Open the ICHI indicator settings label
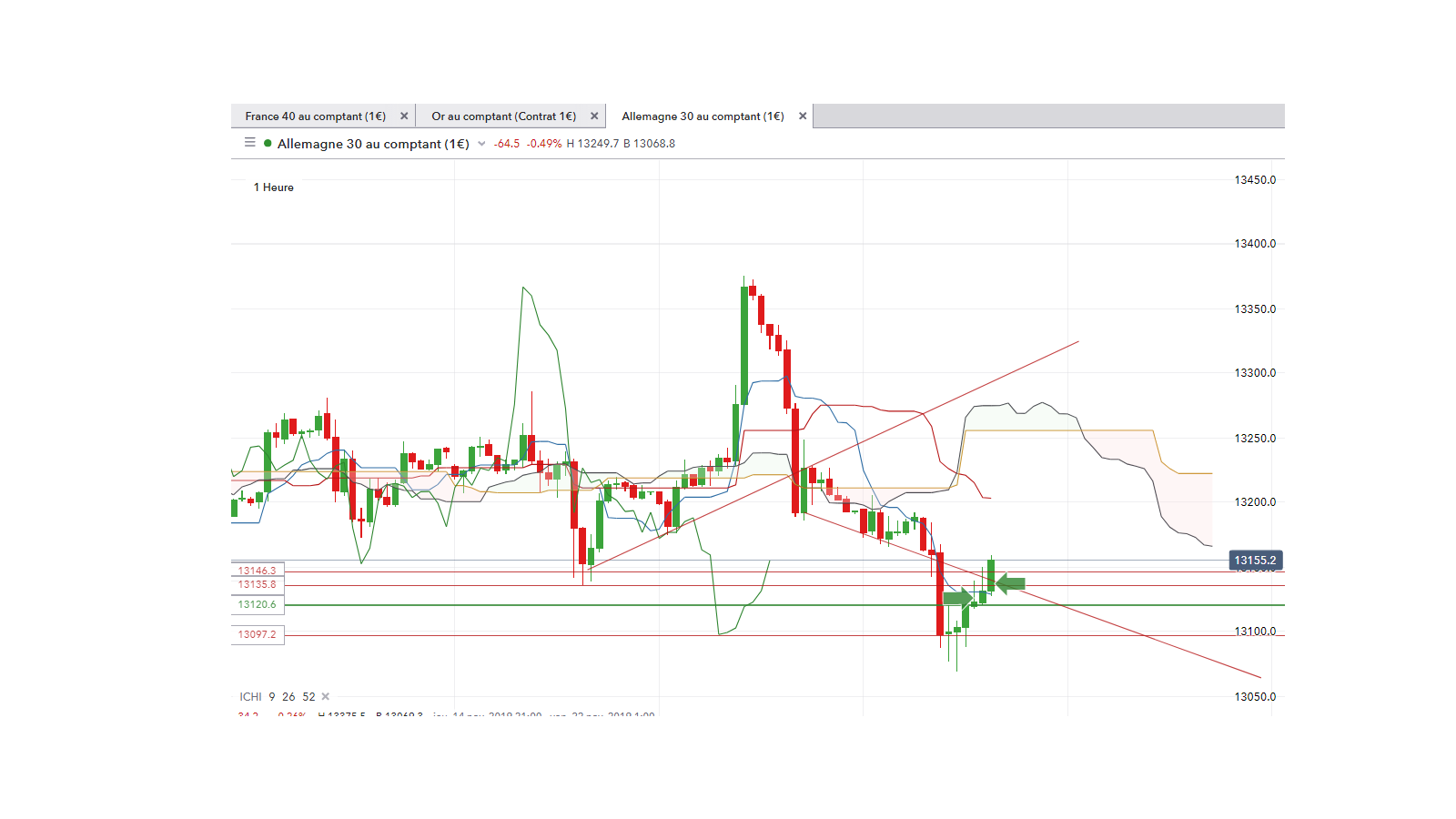Image resolution: width=1456 pixels, height=819 pixels. pyautogui.click(x=278, y=697)
